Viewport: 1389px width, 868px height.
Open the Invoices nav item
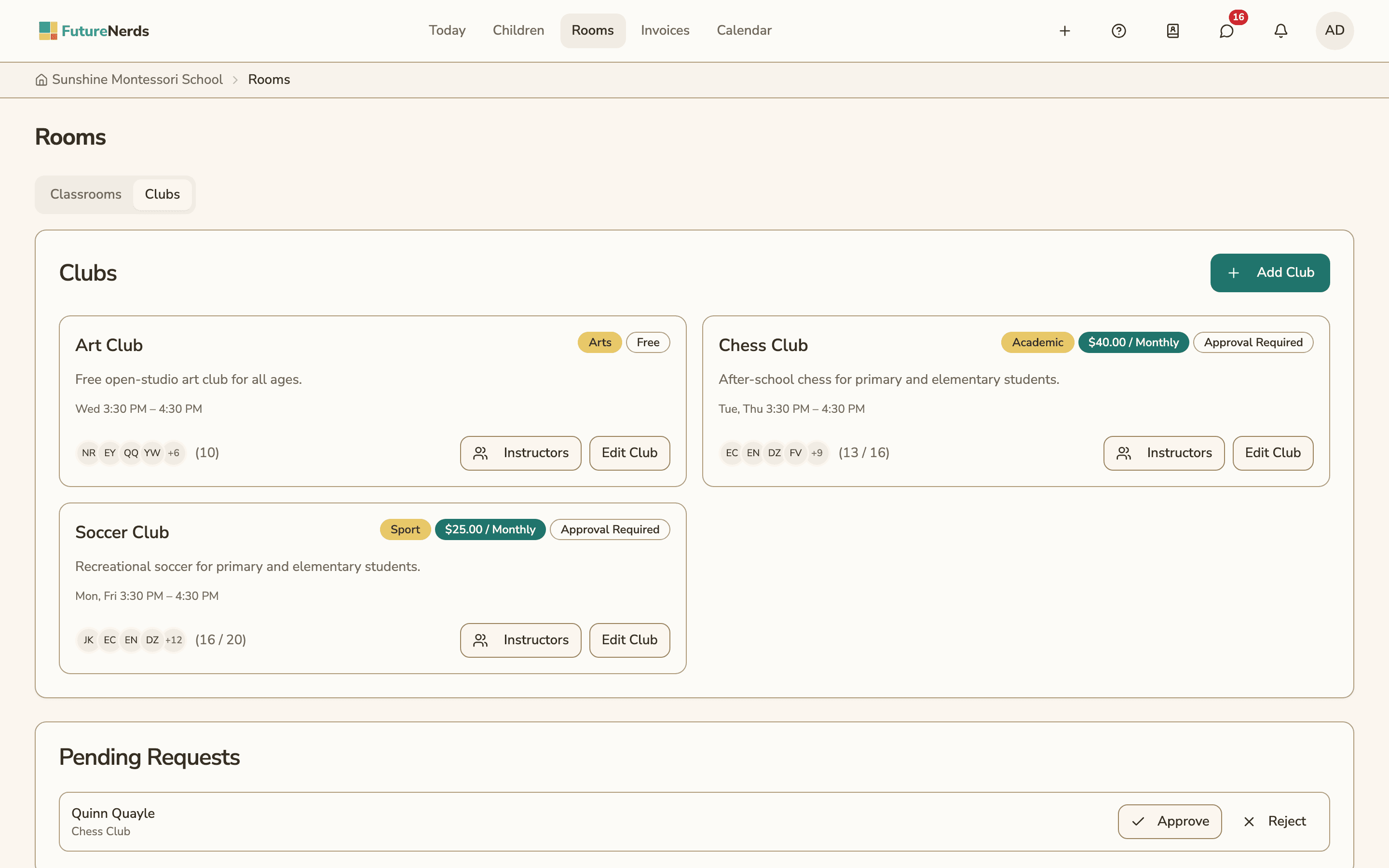(665, 30)
